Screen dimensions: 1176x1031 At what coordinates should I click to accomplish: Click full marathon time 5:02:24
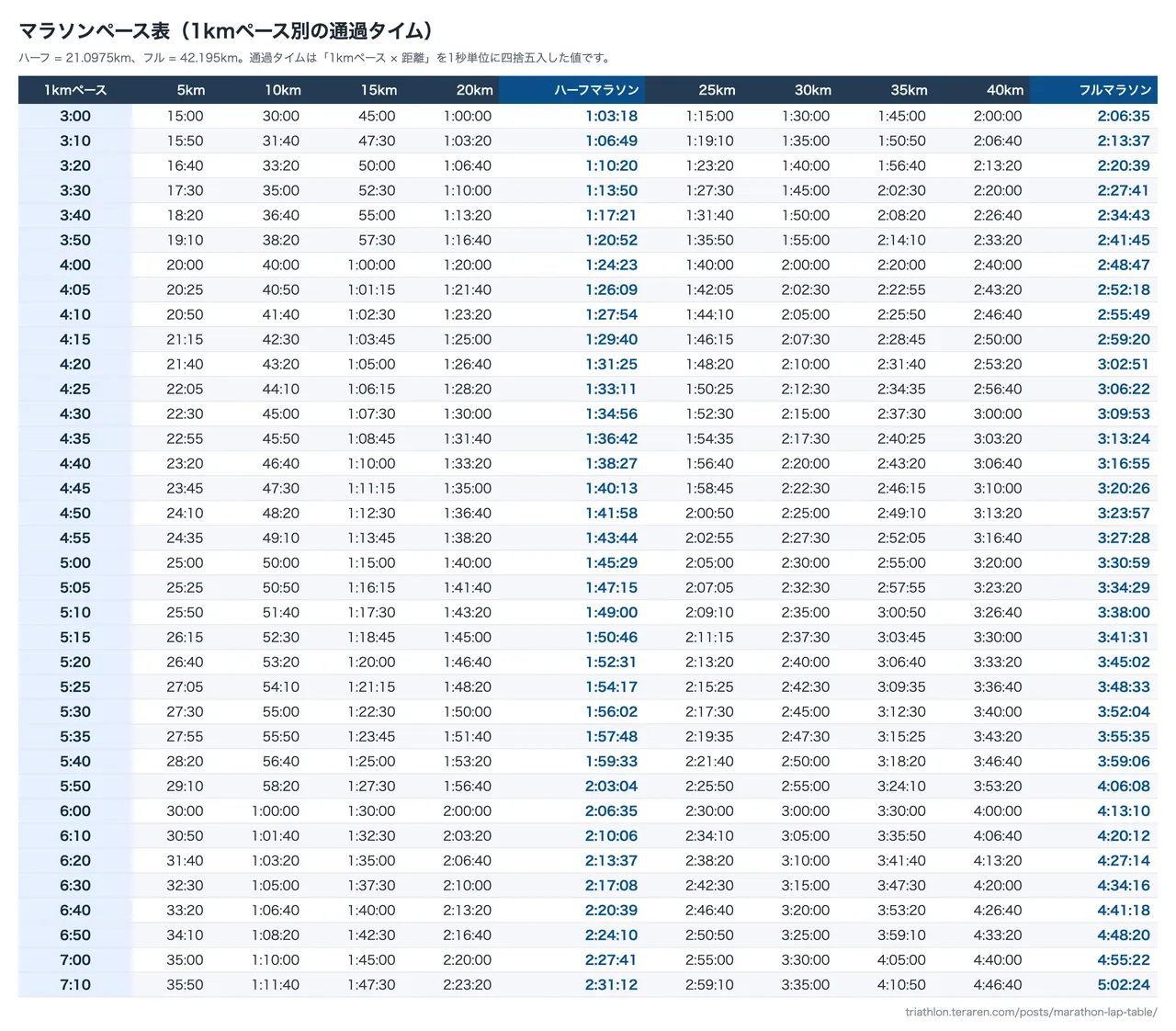(1123, 984)
